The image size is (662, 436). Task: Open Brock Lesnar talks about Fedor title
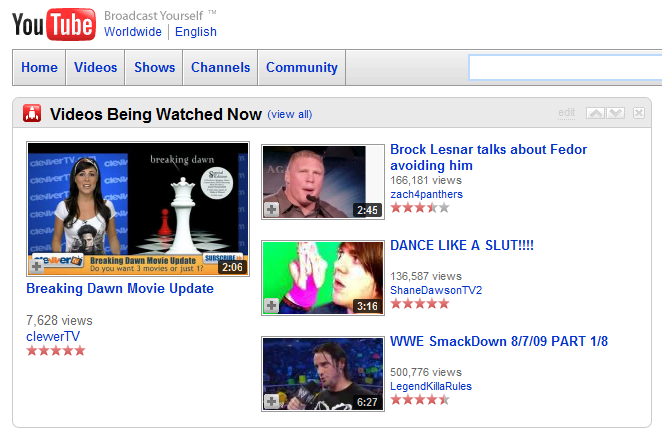488,157
